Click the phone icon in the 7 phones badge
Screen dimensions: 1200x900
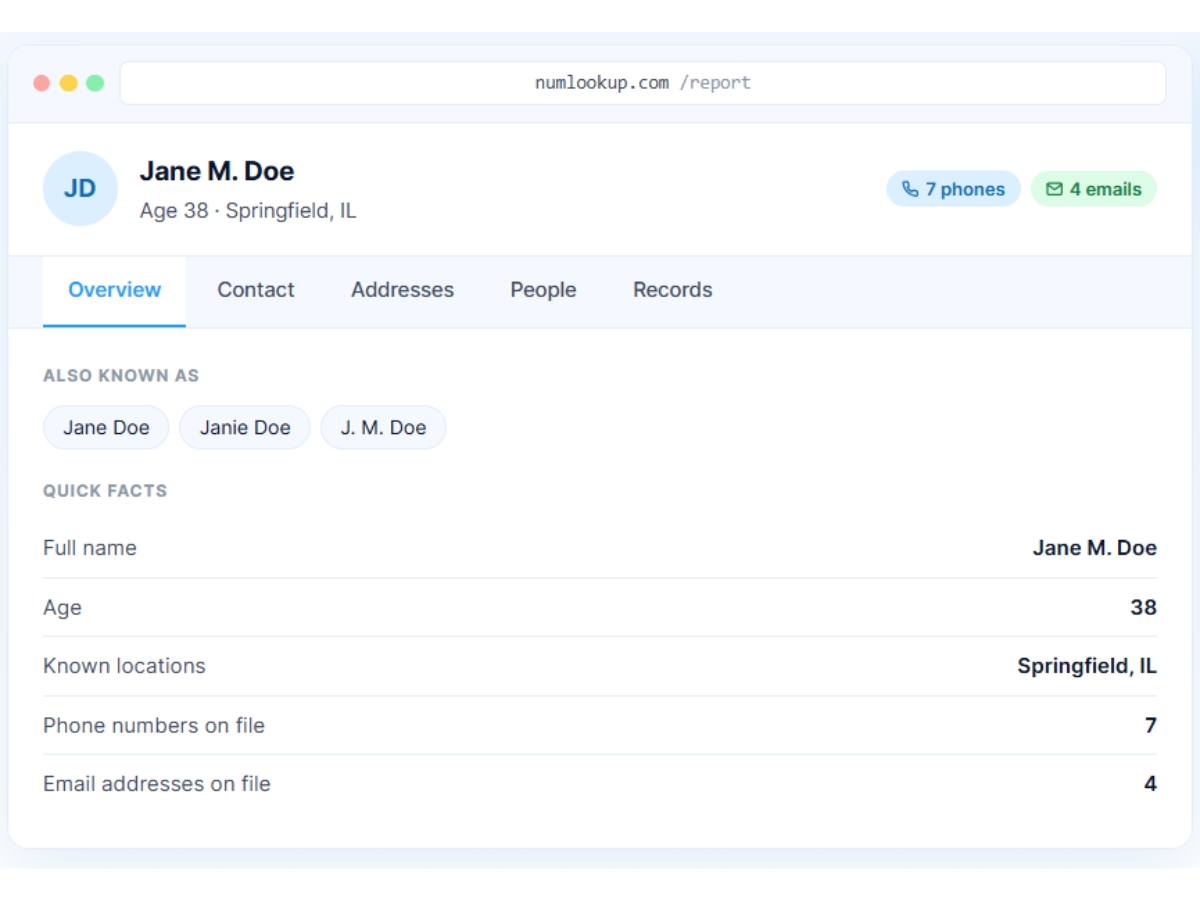910,189
